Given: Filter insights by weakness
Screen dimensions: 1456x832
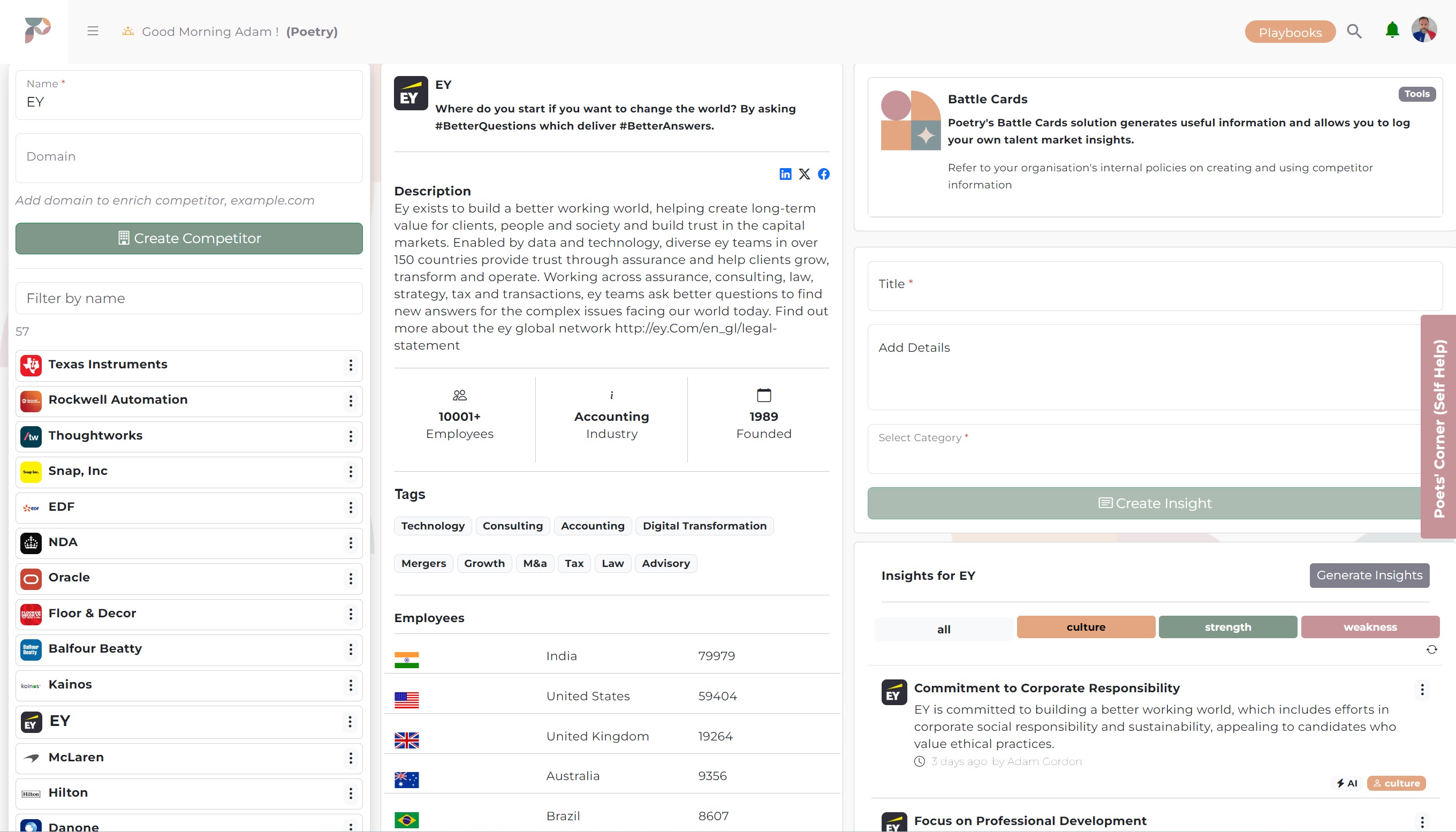Looking at the screenshot, I should pos(1370,627).
